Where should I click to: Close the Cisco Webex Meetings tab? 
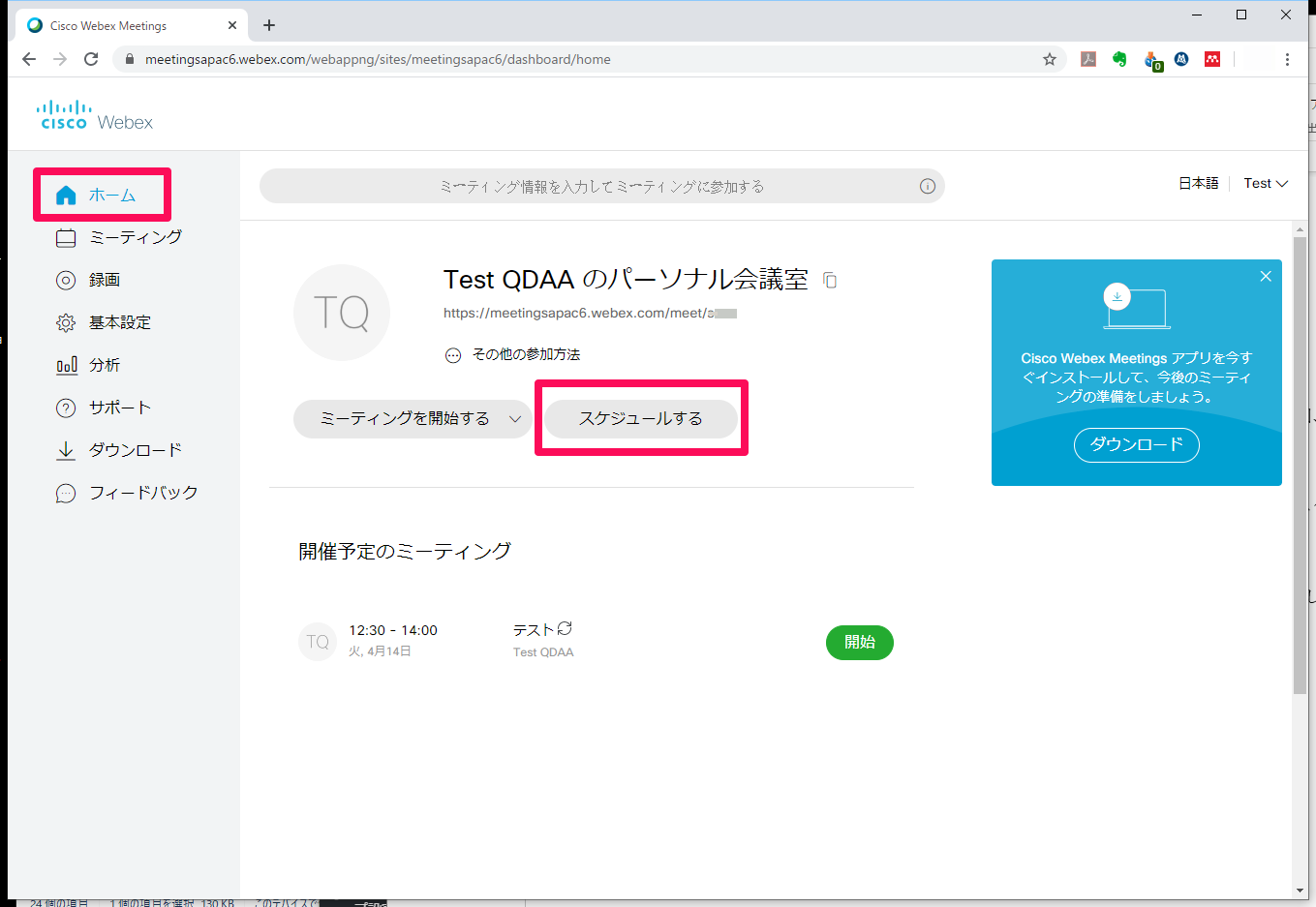point(232,25)
